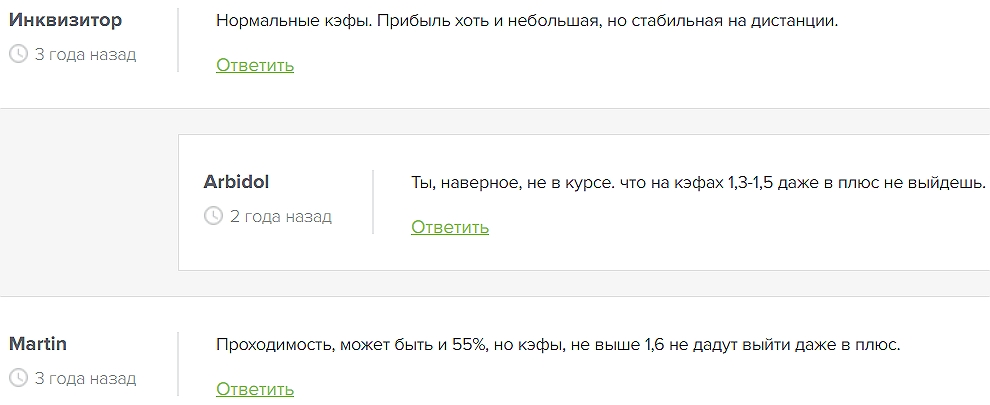Click the "3 года назад" timestamp under Инквизитор
The height and width of the screenshot is (405, 990).
[85, 55]
